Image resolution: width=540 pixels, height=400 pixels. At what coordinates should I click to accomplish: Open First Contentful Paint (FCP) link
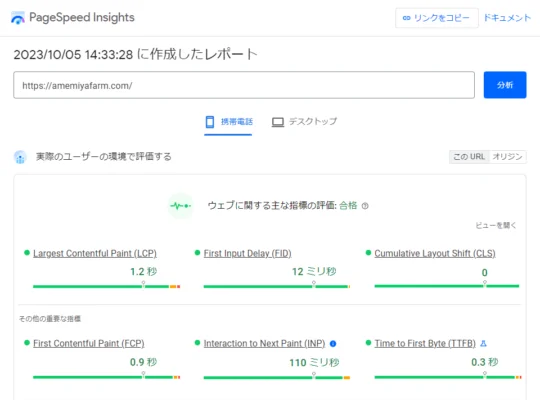(x=89, y=343)
